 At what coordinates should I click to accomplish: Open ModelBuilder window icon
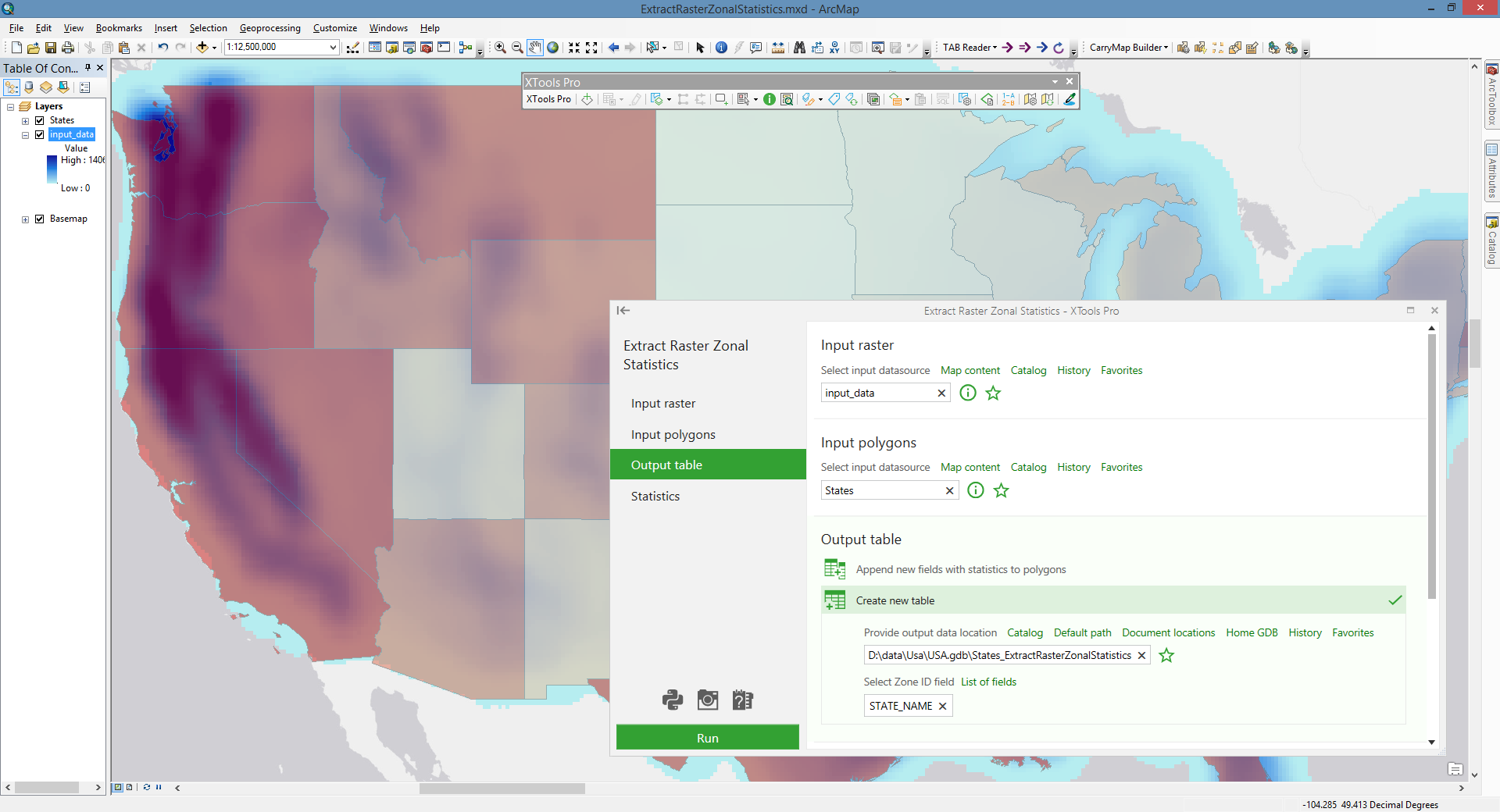click(x=466, y=48)
